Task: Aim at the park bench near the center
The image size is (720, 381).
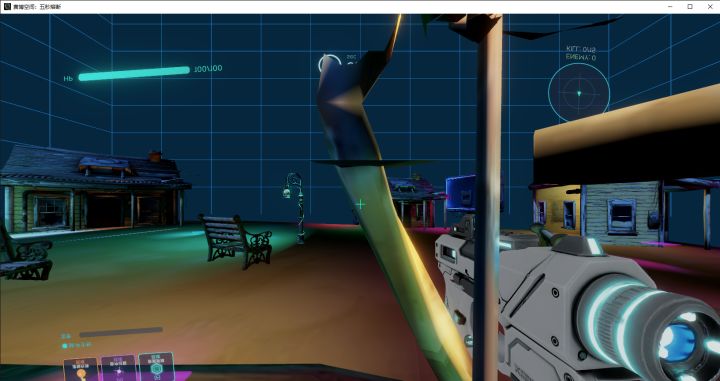Action: (236, 241)
